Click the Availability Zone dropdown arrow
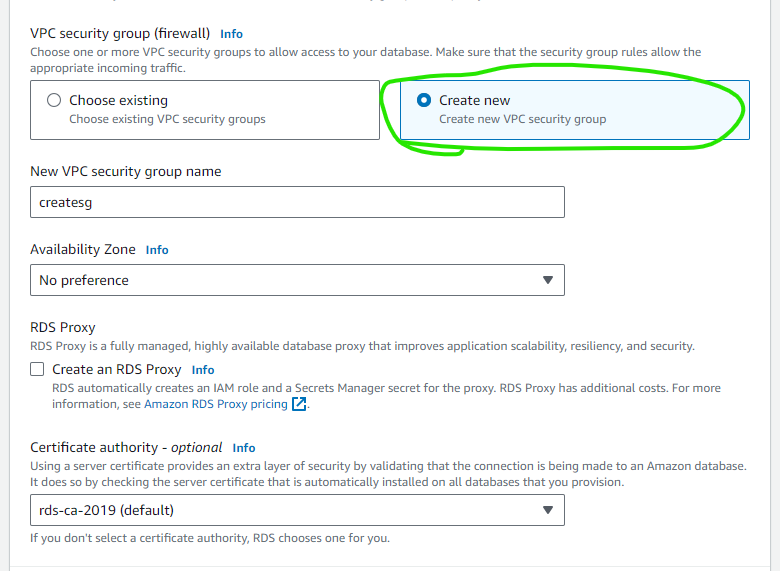Image resolution: width=780 pixels, height=571 pixels. 548,280
